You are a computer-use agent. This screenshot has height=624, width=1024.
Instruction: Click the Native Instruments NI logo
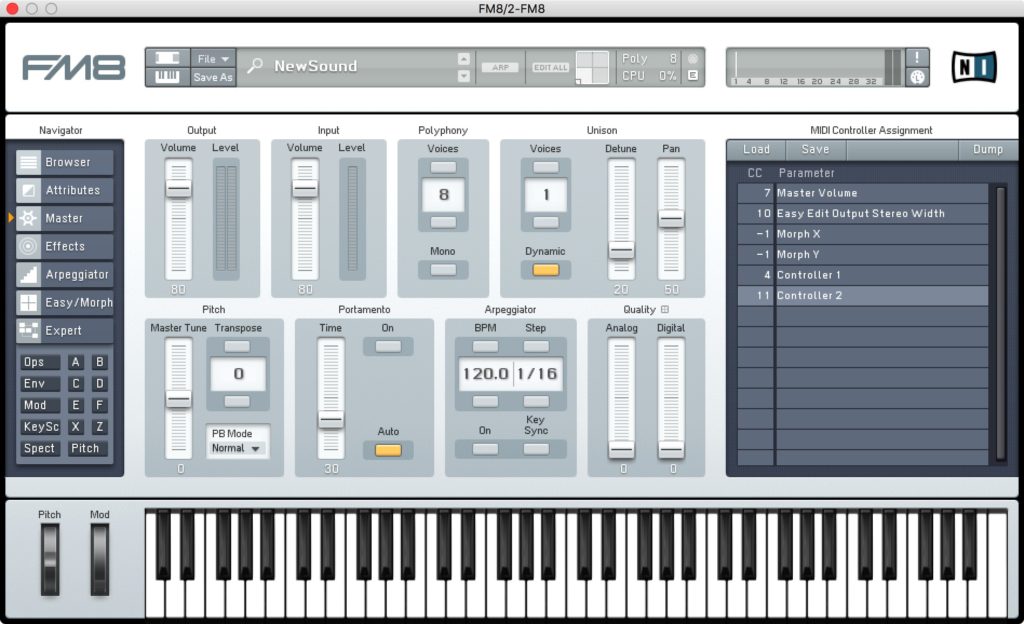(x=970, y=66)
